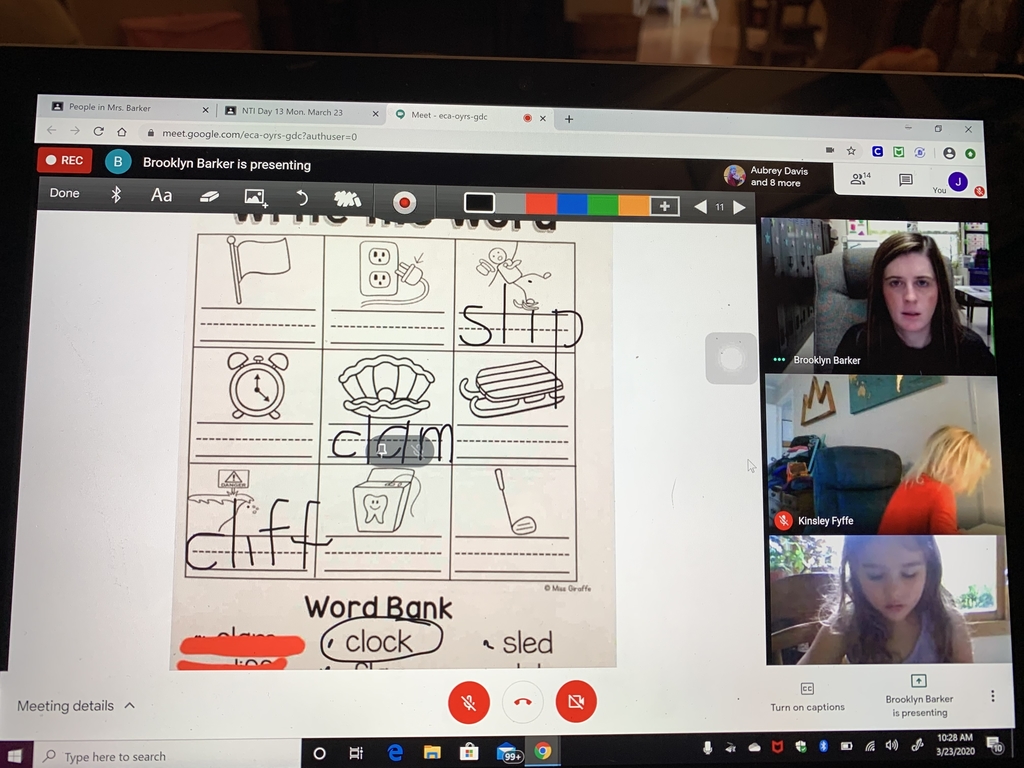The image size is (1024, 768).
Task: Open the participants list icon
Action: pyautogui.click(x=859, y=179)
